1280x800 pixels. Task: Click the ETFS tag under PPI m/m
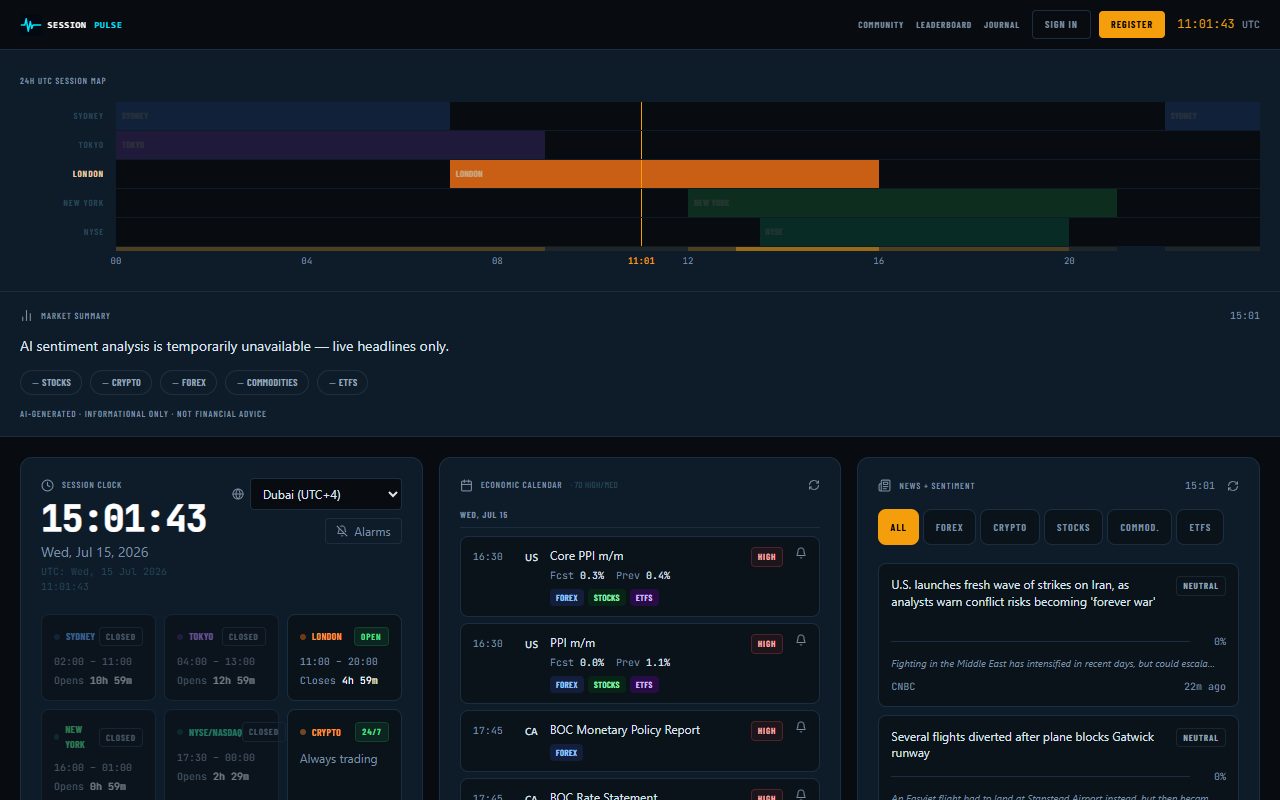coord(644,685)
